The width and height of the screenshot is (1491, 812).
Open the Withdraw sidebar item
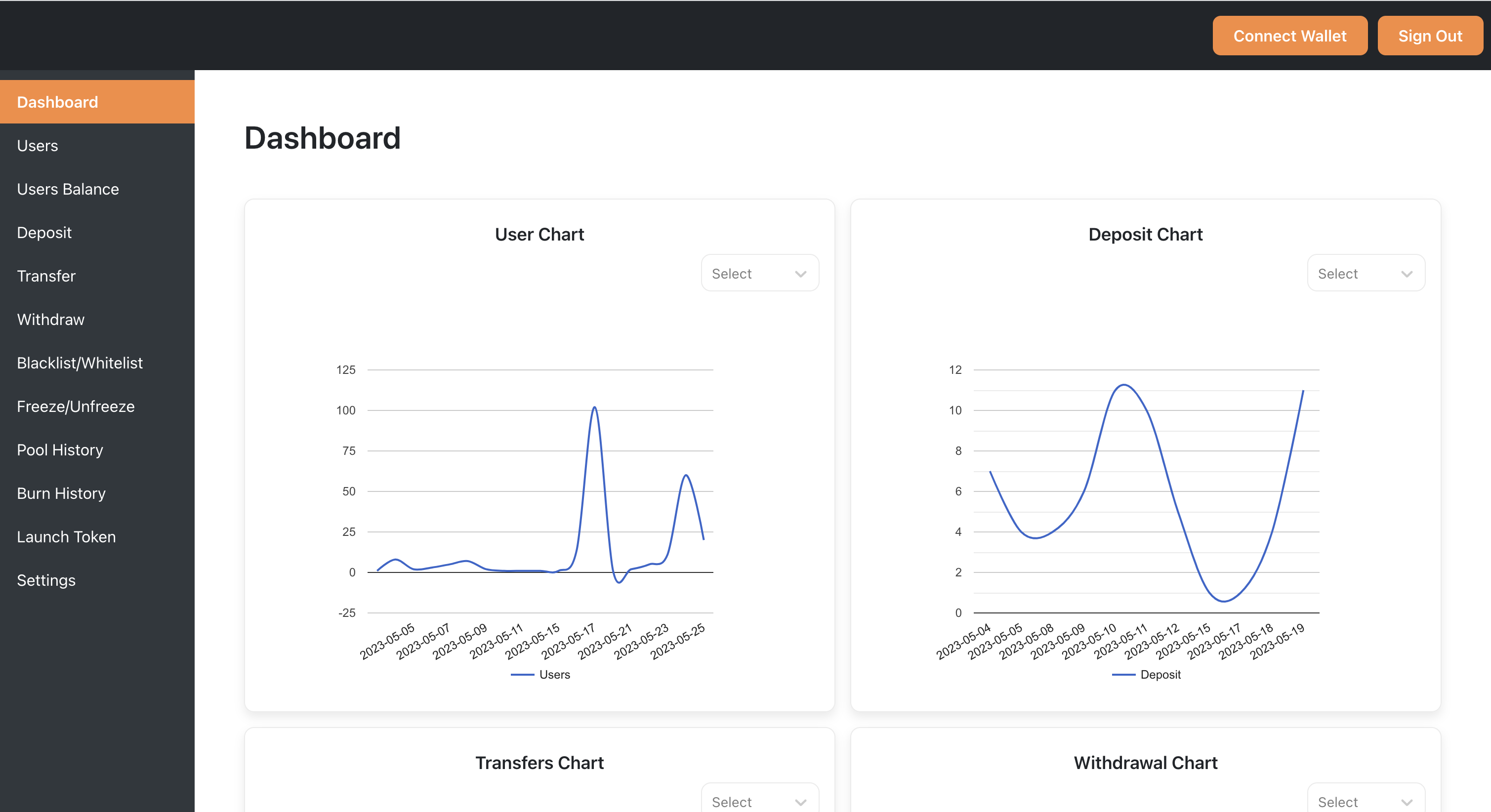[50, 320]
